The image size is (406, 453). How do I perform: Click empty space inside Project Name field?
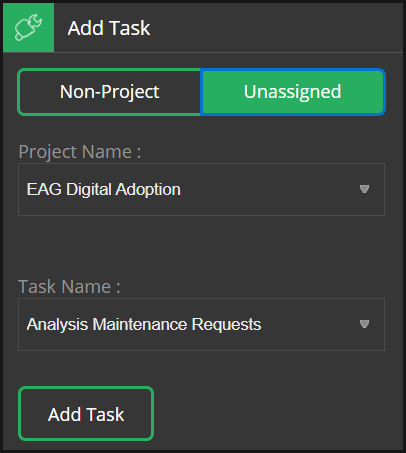click(270, 189)
